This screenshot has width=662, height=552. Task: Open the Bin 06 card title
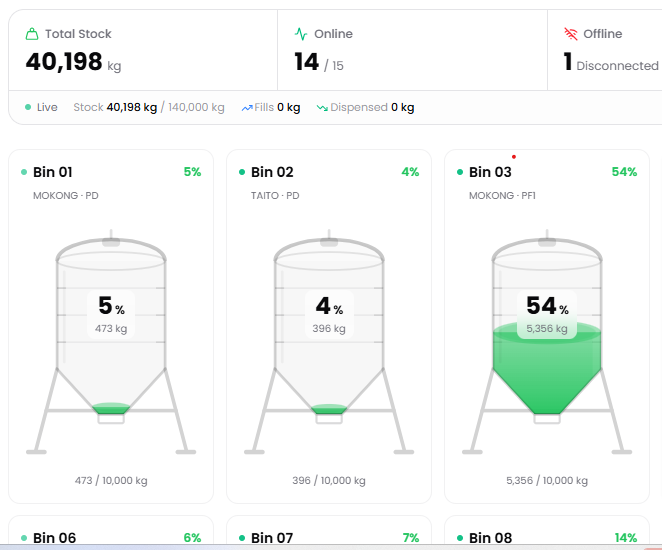54,538
